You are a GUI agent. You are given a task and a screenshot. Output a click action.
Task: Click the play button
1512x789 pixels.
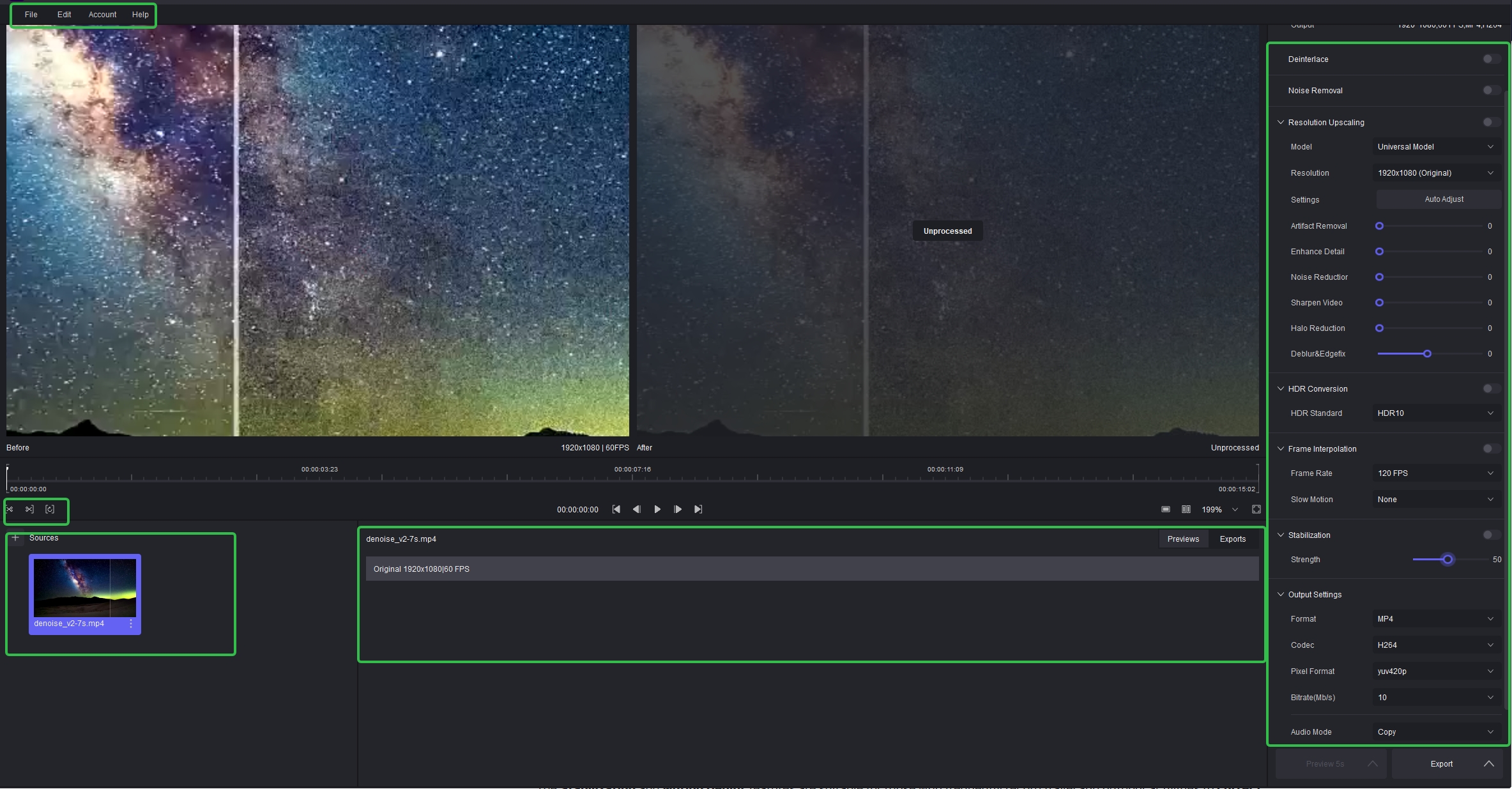(657, 509)
